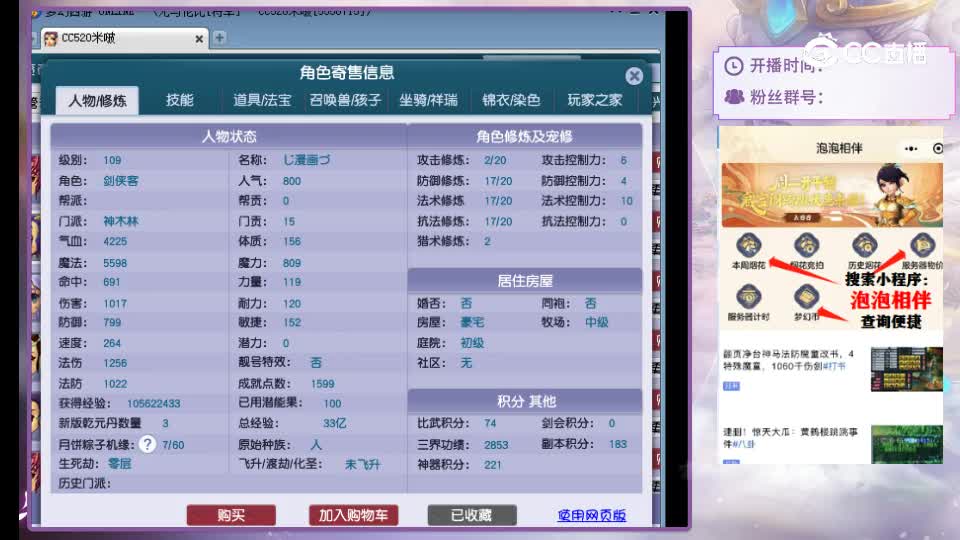Click the 庭院 value 初级
Viewport: 960px width, 540px height.
[472, 343]
